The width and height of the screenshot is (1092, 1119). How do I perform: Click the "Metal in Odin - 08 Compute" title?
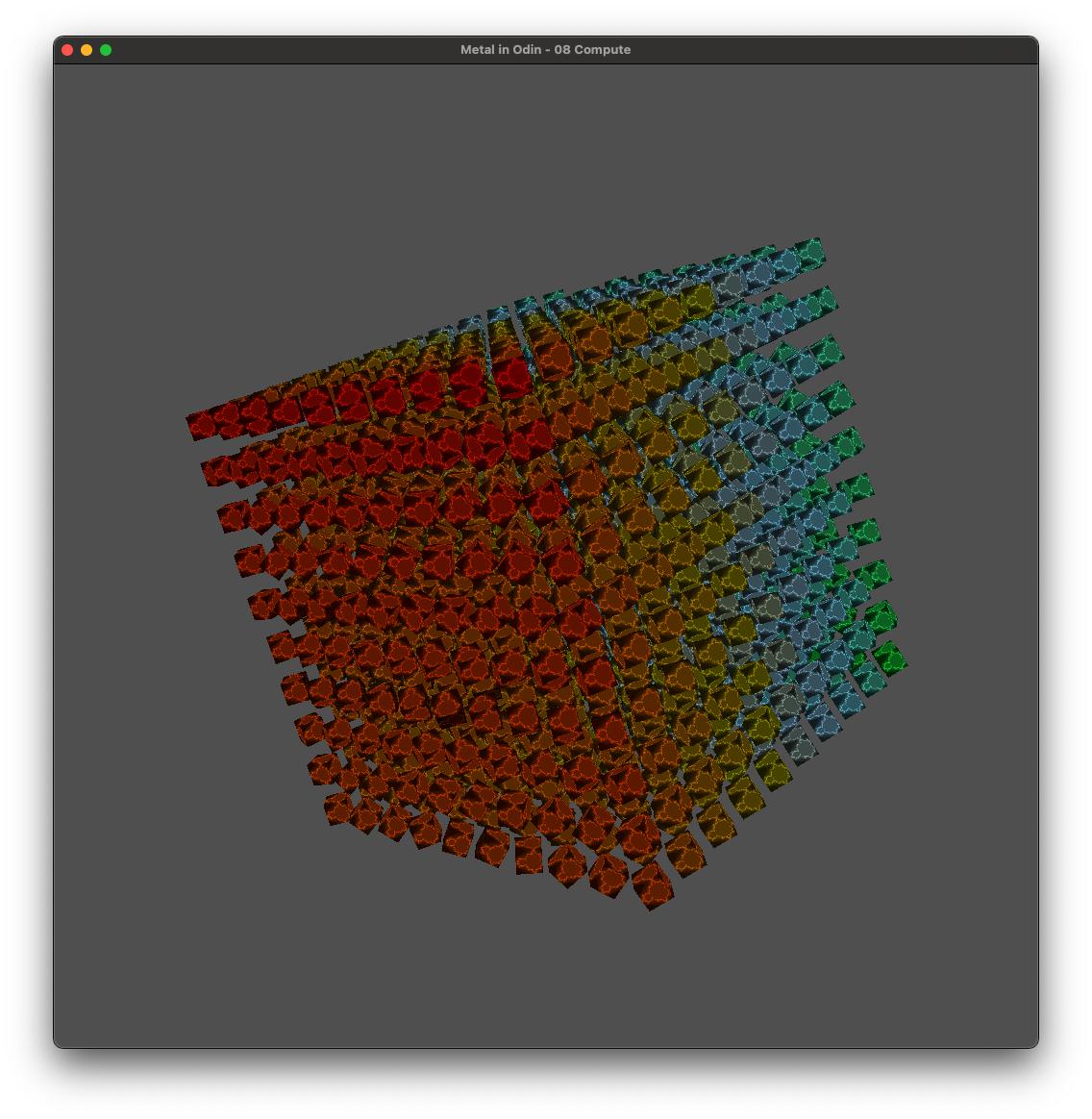[x=545, y=50]
